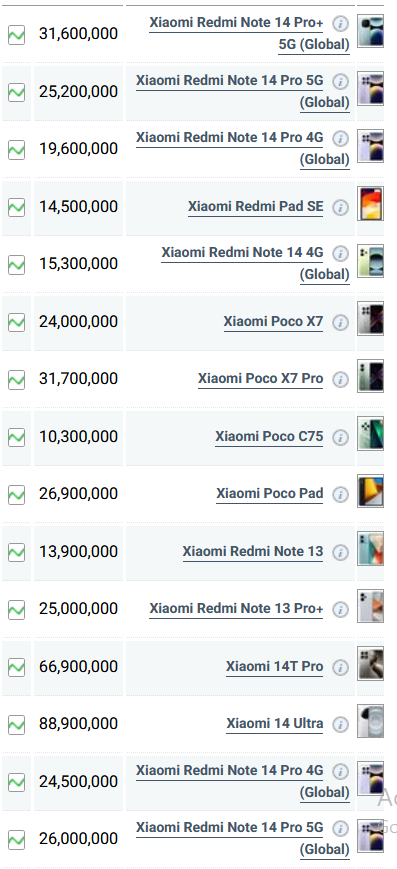Open chart icon for Xiaomi Redmi Note 13
The image size is (397, 869).
pos(17,552)
